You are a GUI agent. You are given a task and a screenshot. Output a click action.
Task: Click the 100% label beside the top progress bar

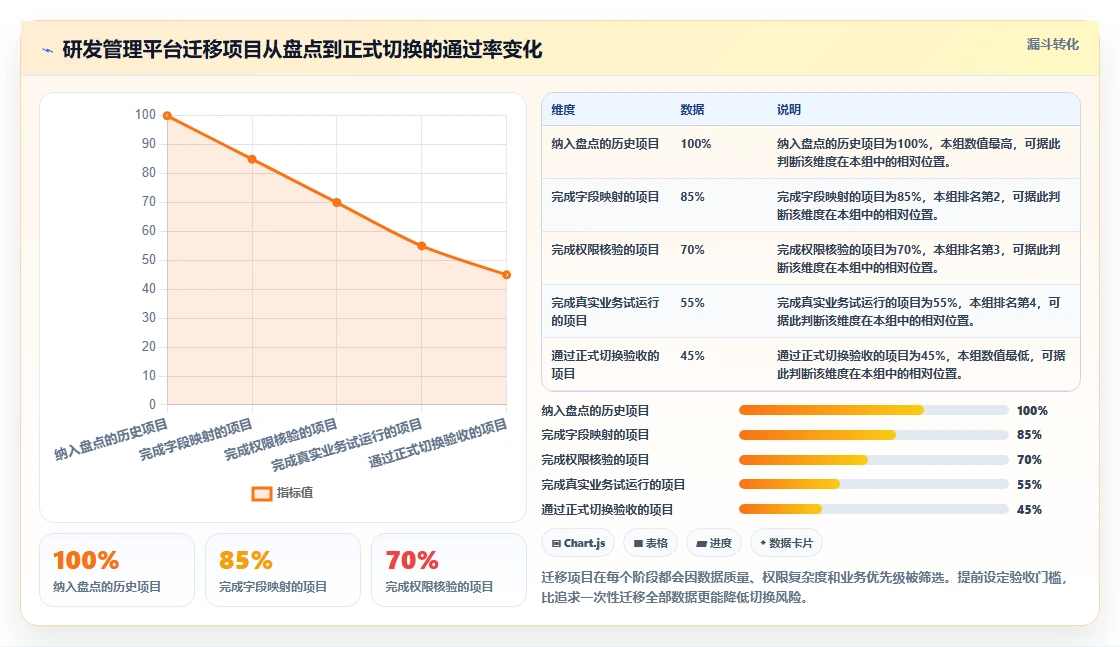pyautogui.click(x=1032, y=411)
